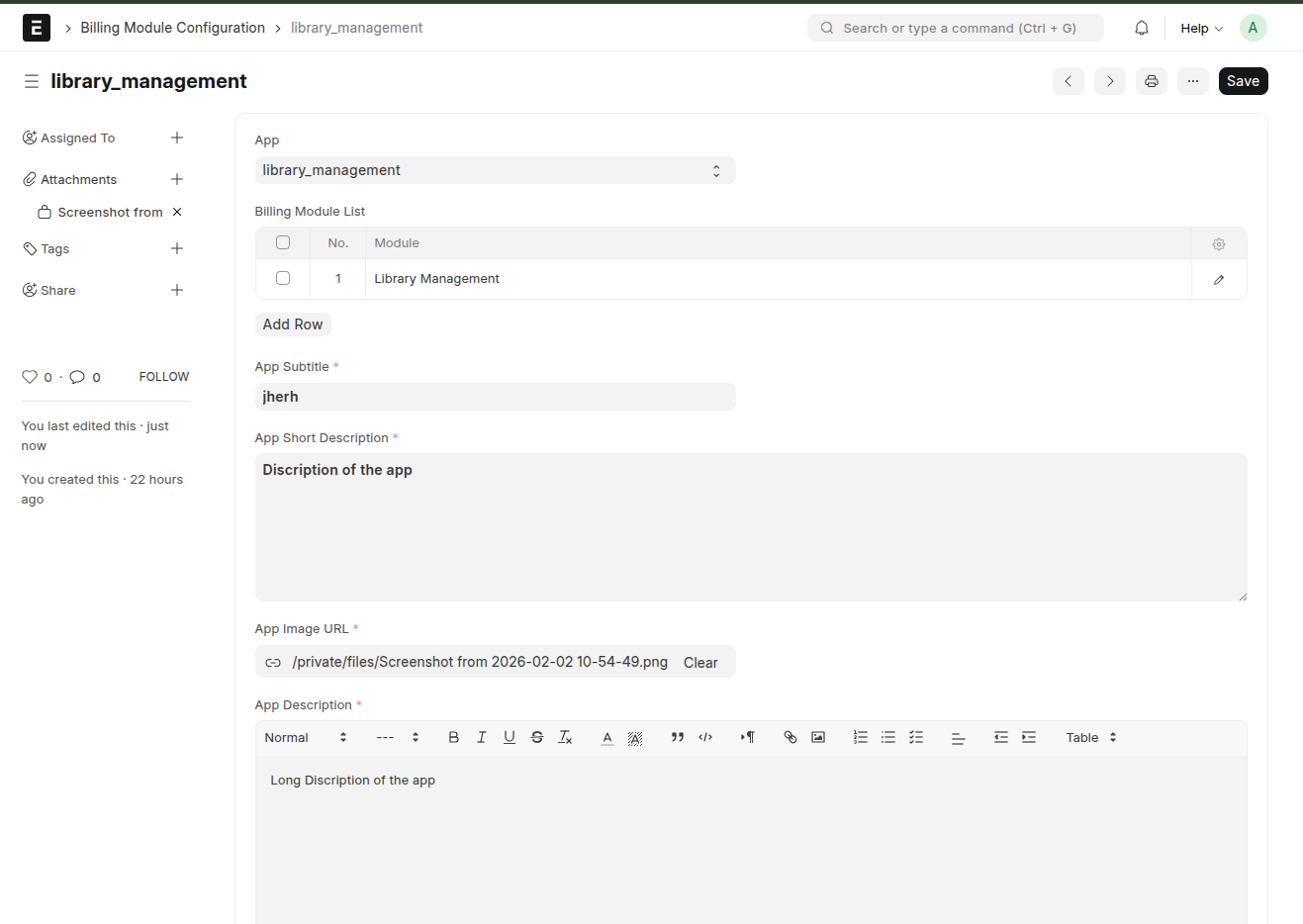
Task: Open the App dropdown showing library_management
Action: pyautogui.click(x=495, y=170)
